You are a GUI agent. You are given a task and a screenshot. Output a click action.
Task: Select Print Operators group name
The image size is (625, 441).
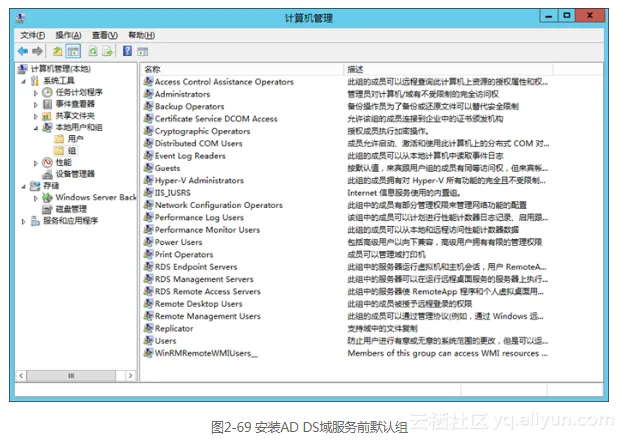coord(184,254)
